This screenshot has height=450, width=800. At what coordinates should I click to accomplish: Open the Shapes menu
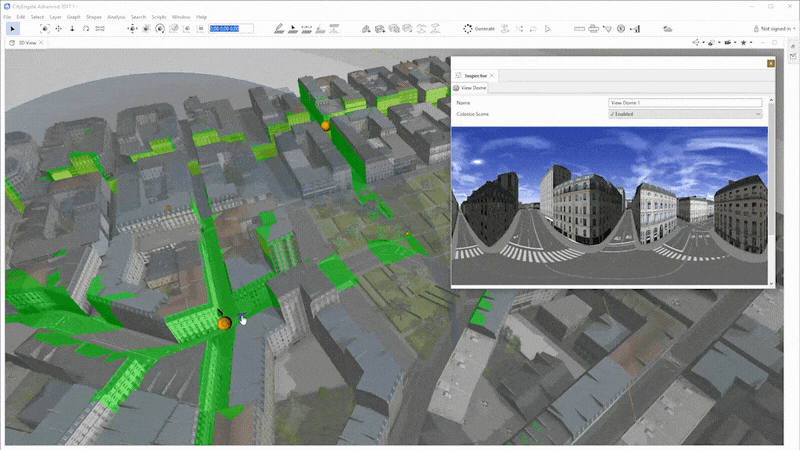tap(93, 17)
